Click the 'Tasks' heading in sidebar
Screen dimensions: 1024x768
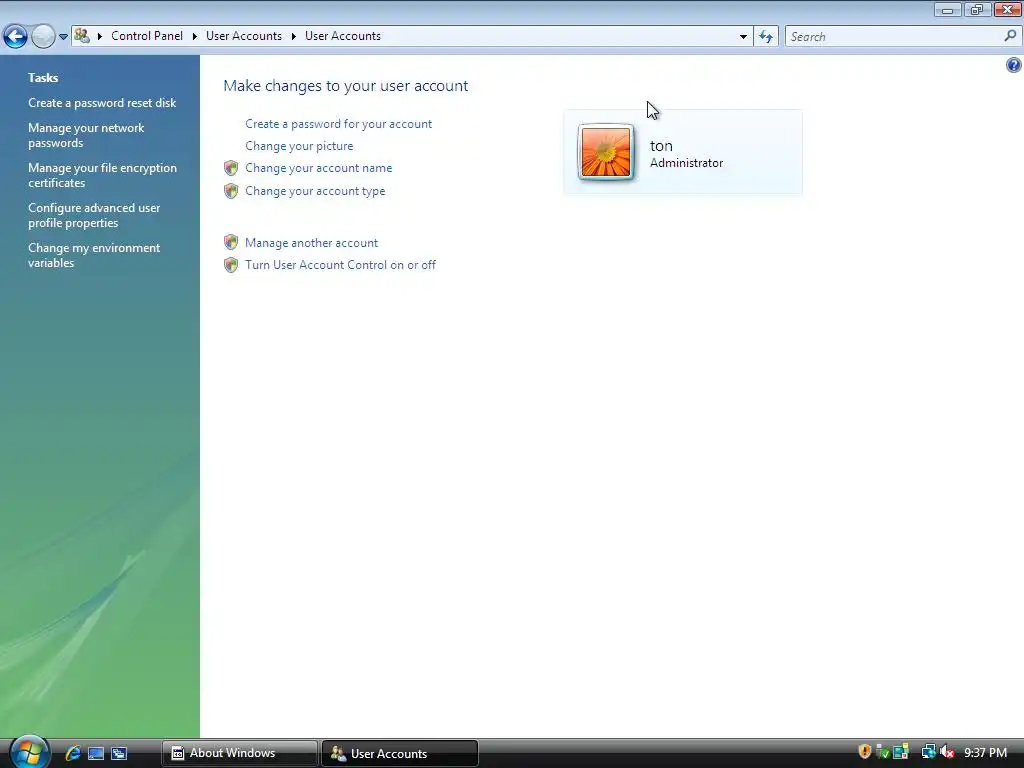point(43,78)
